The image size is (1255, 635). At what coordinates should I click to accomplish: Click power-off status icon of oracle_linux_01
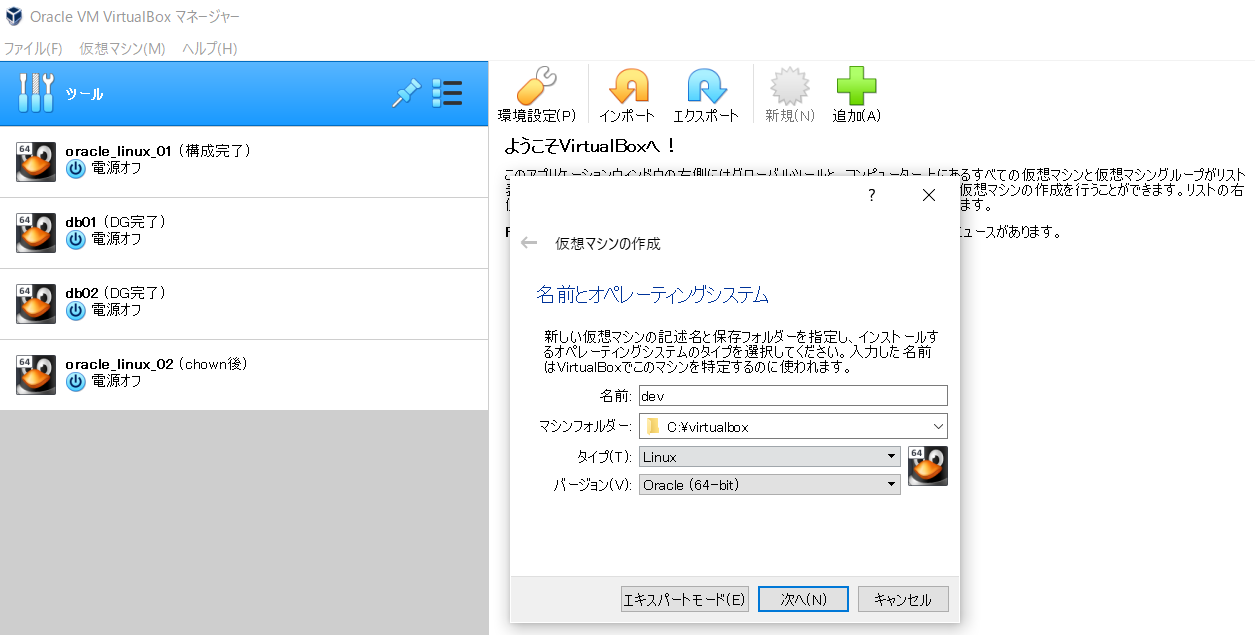75,169
